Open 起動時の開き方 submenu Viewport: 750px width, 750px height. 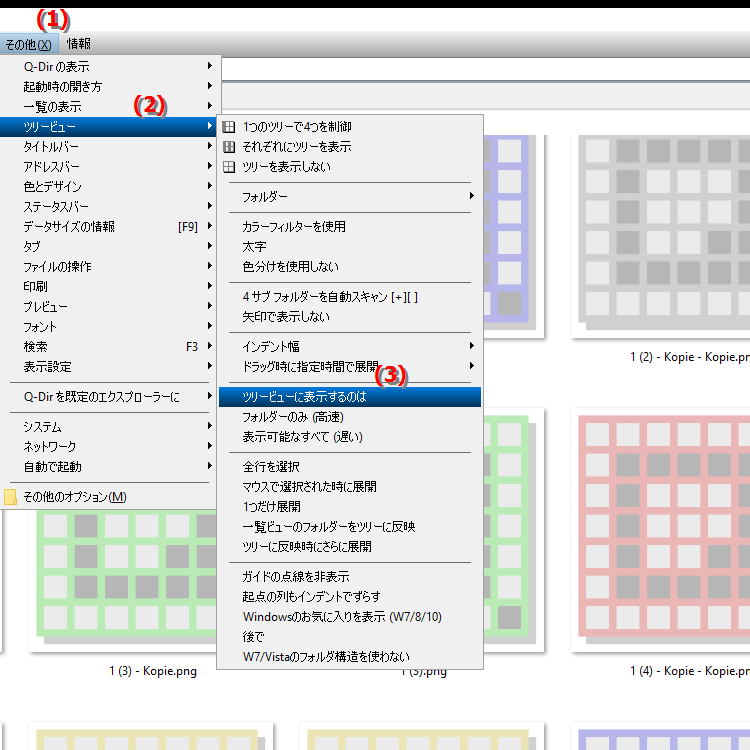tap(108, 87)
